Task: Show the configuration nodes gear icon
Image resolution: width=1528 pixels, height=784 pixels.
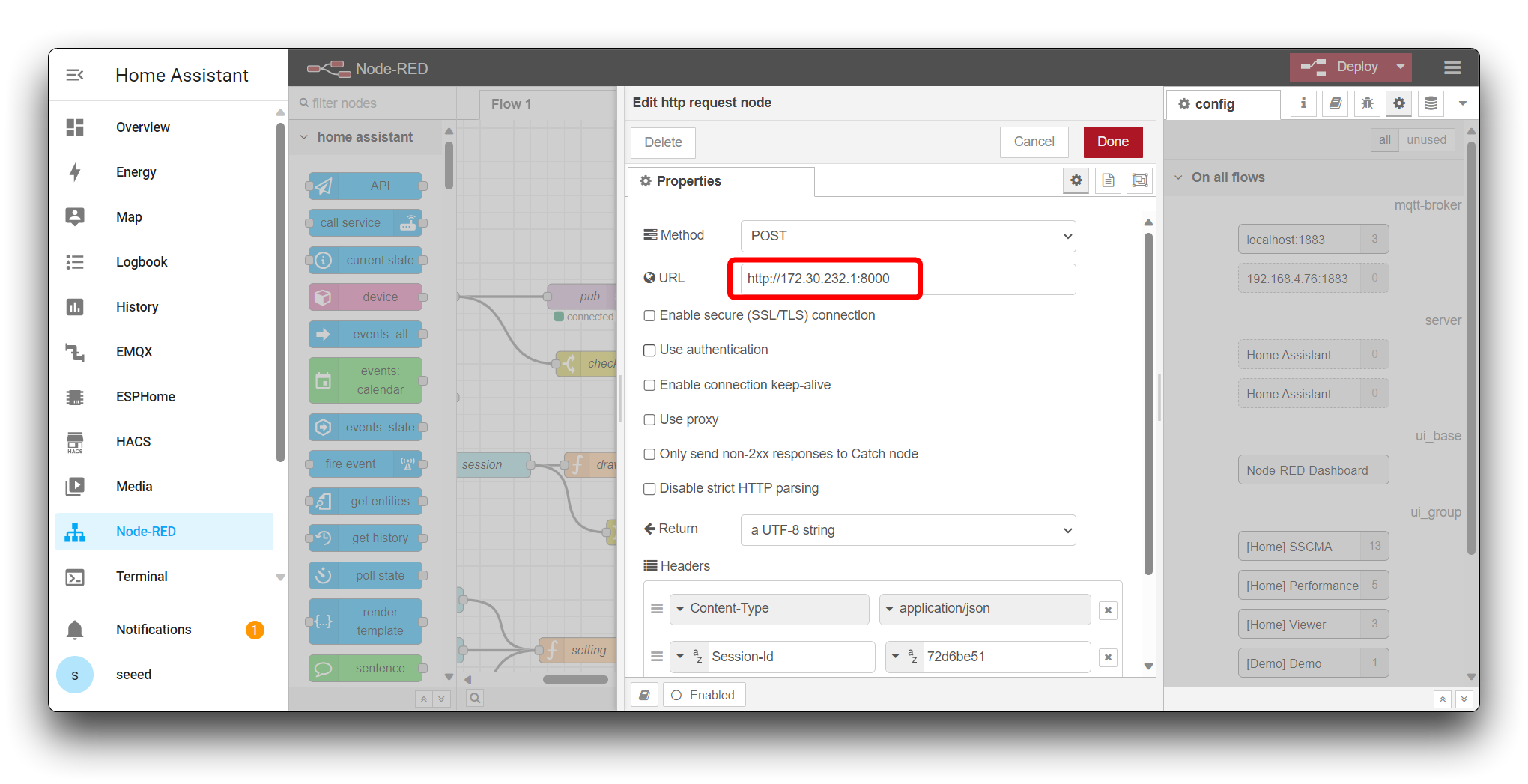Action: pos(1399,103)
